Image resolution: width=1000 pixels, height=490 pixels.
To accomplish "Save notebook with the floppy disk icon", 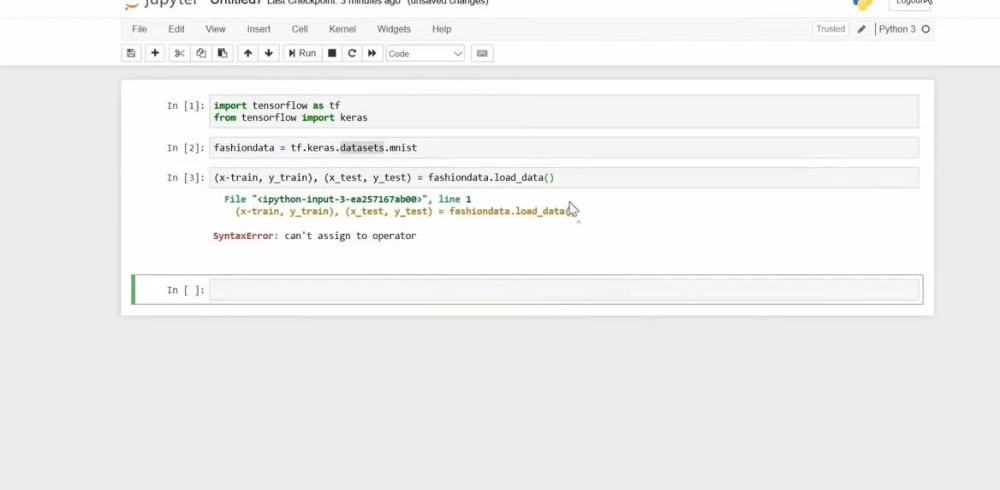I will 131,54.
